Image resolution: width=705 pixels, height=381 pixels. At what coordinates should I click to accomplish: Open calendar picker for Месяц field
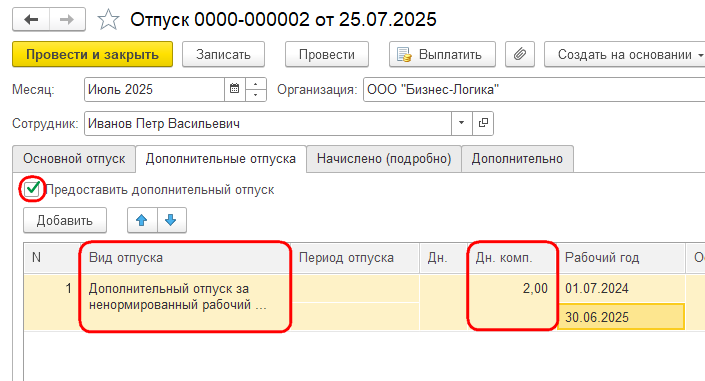pos(234,89)
